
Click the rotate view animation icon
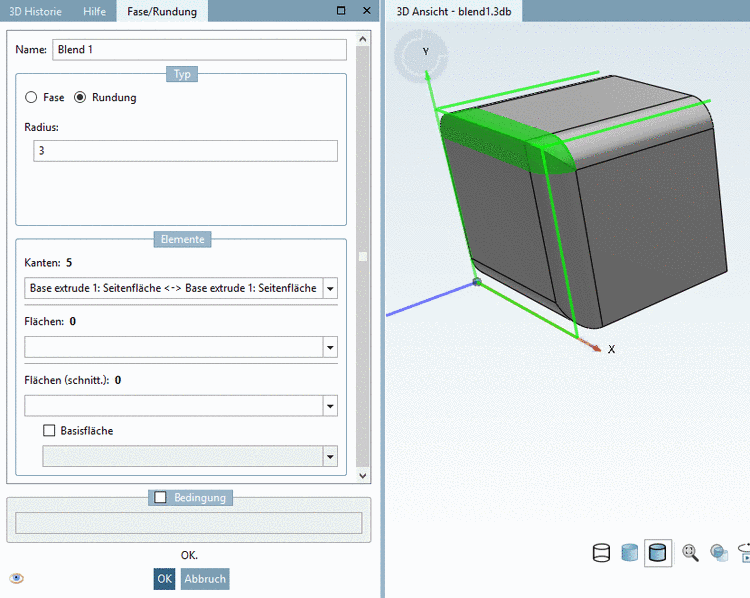pyautogui.click(x=744, y=553)
